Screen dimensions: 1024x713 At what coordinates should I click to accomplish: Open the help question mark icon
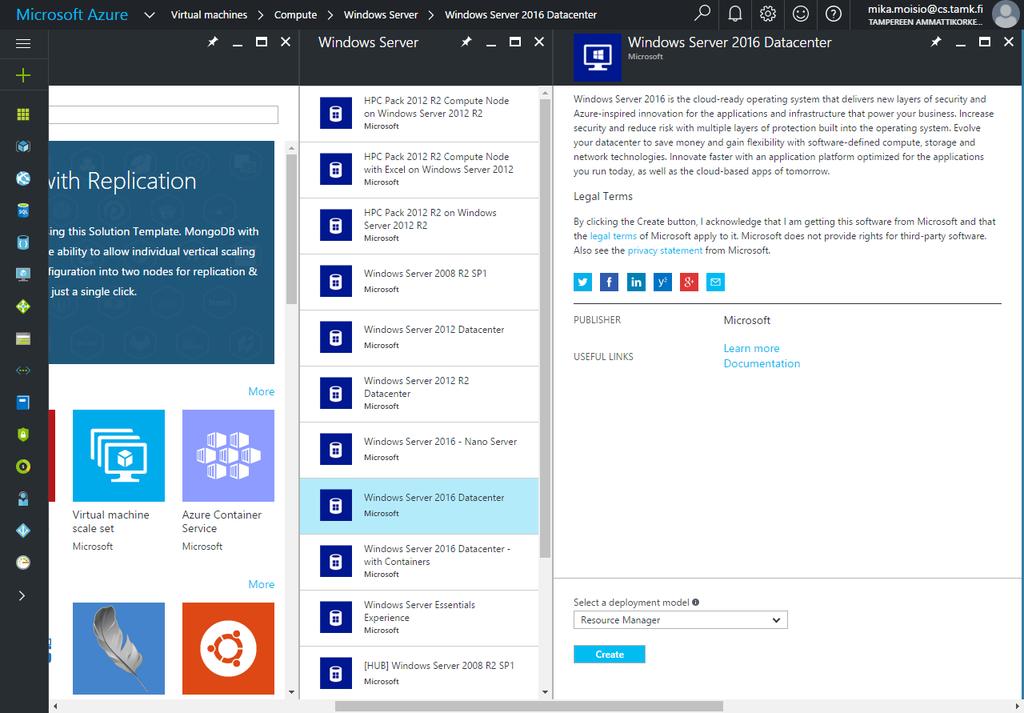(833, 14)
